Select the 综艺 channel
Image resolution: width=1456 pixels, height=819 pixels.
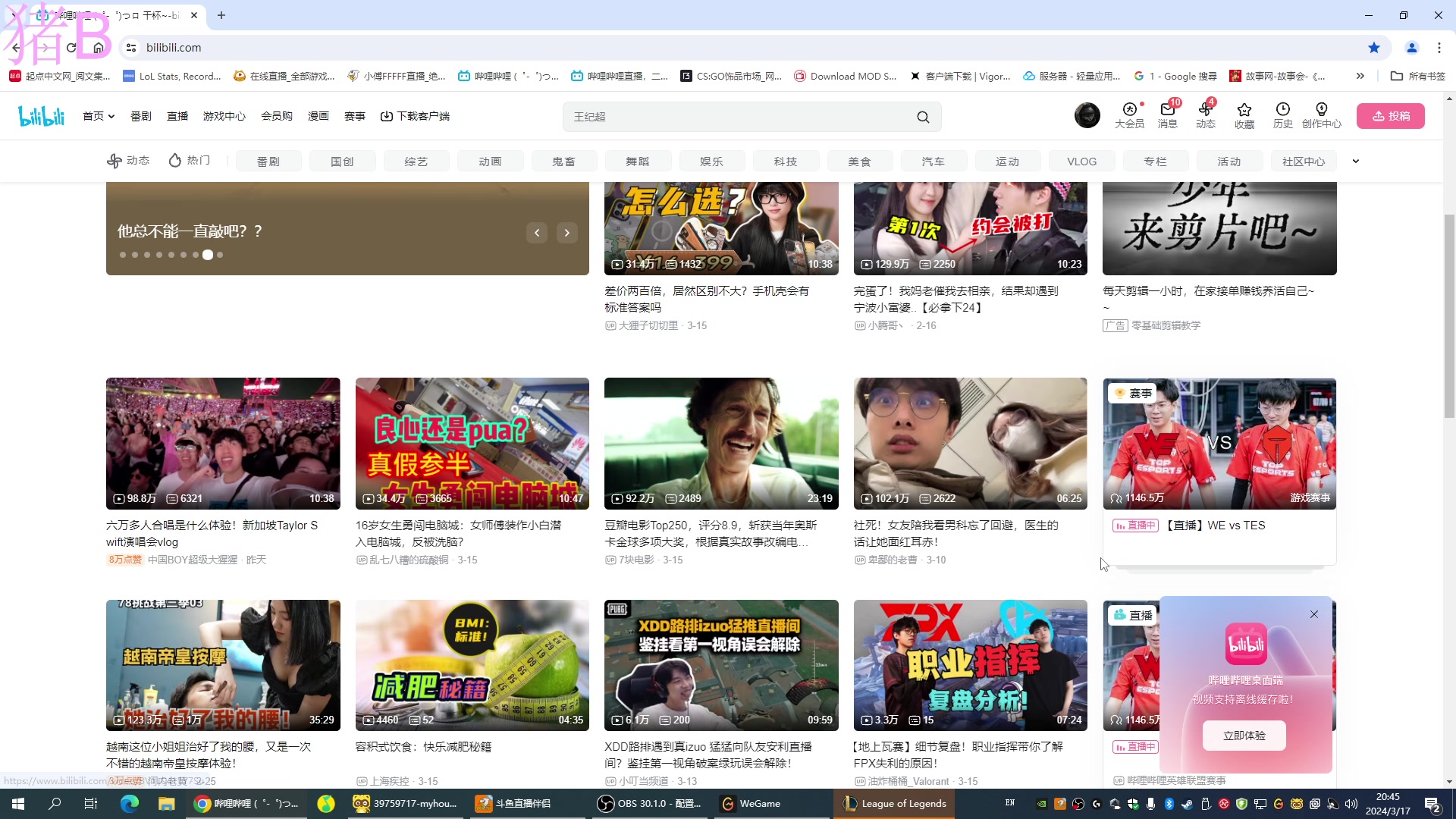click(416, 162)
